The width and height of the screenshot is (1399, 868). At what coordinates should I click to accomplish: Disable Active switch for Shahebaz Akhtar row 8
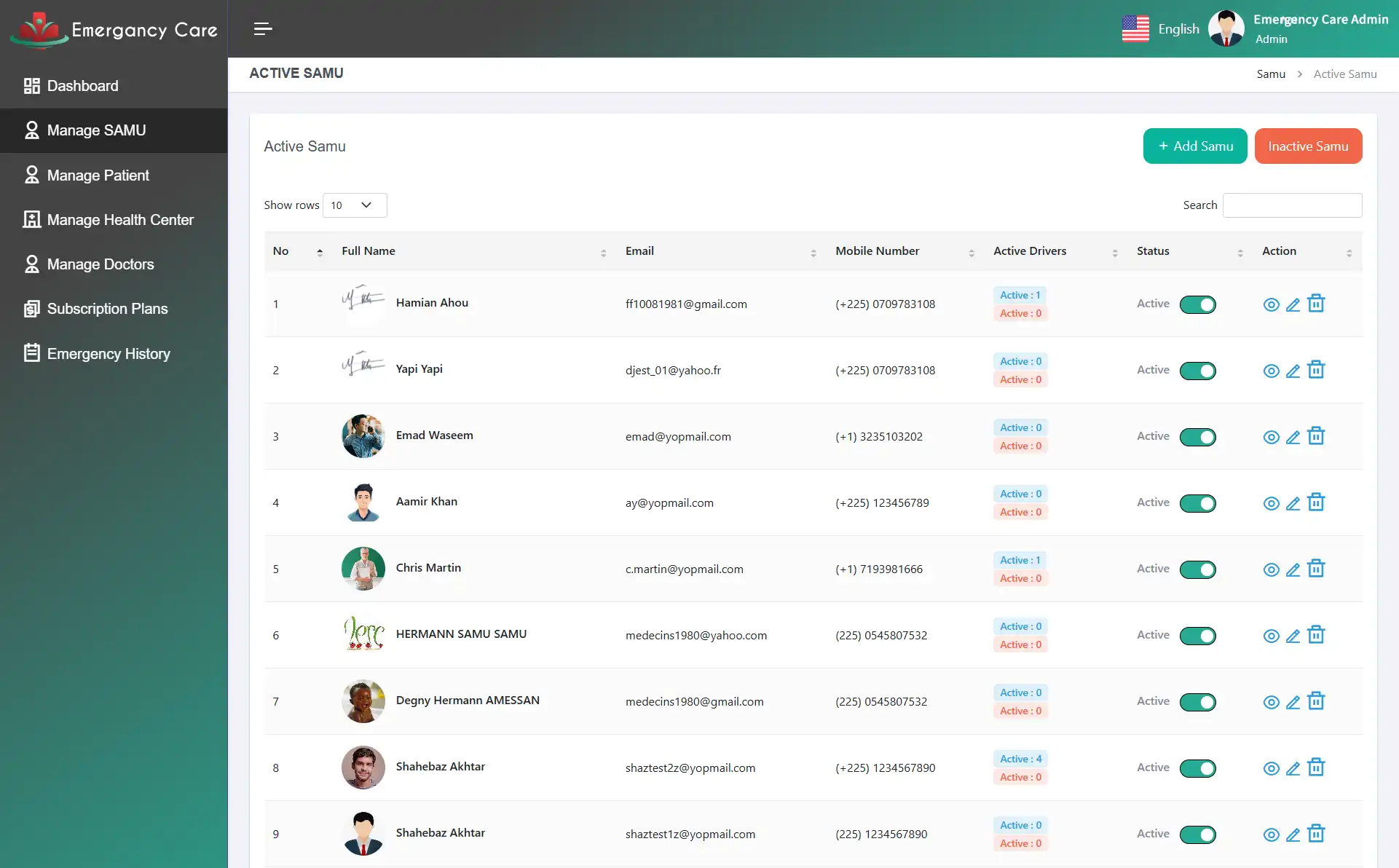point(1198,768)
